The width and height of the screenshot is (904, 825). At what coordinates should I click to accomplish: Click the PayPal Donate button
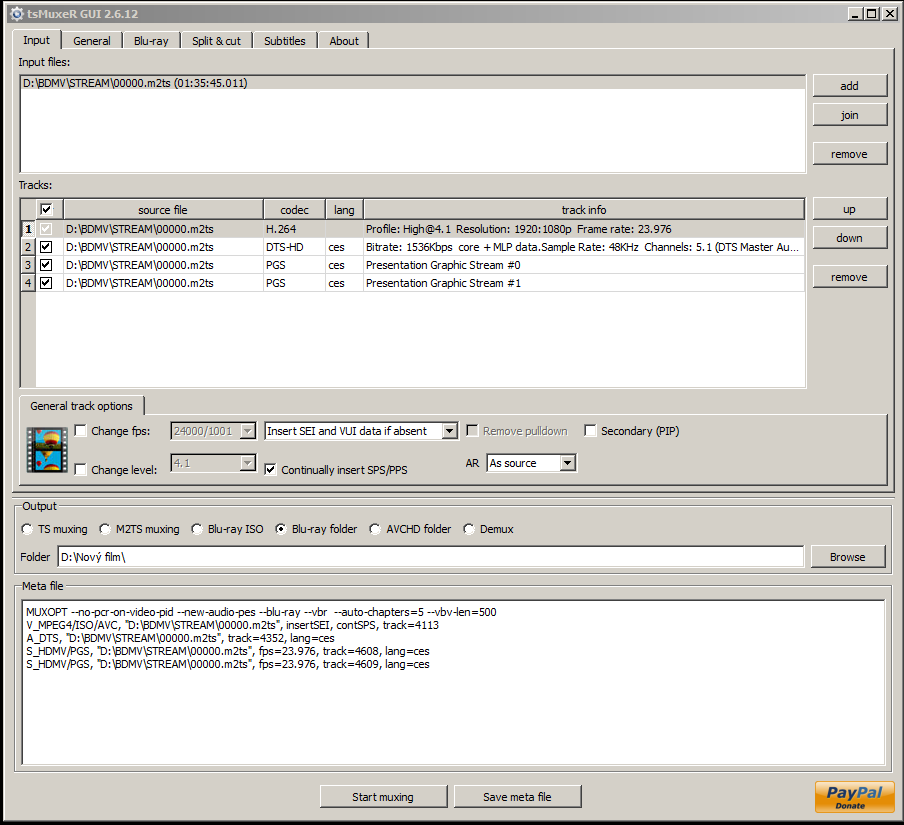tap(854, 797)
